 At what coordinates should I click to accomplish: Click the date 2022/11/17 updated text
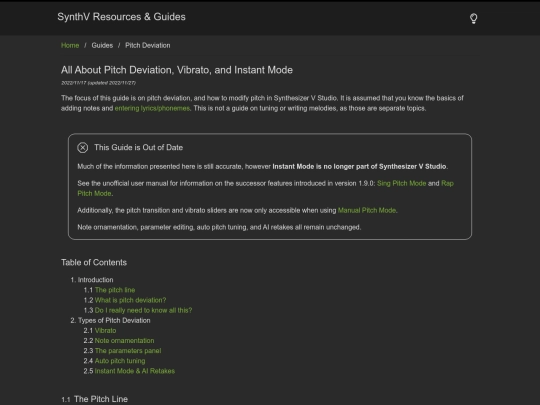tap(98, 83)
